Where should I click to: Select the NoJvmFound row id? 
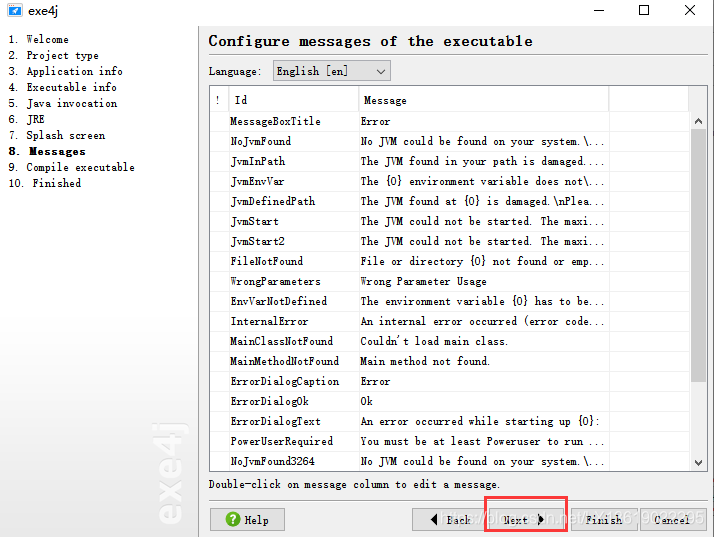click(x=260, y=142)
